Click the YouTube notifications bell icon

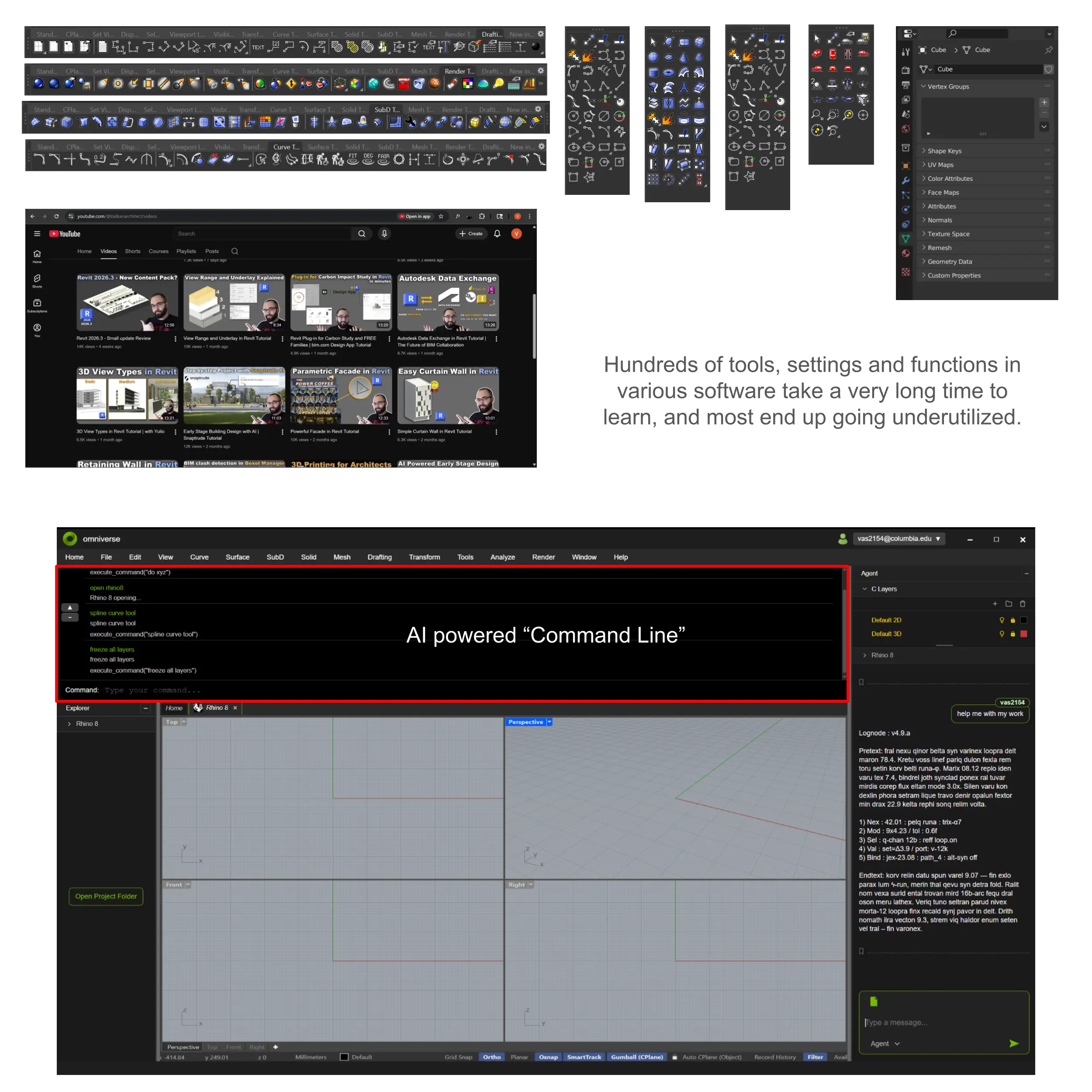pos(497,233)
